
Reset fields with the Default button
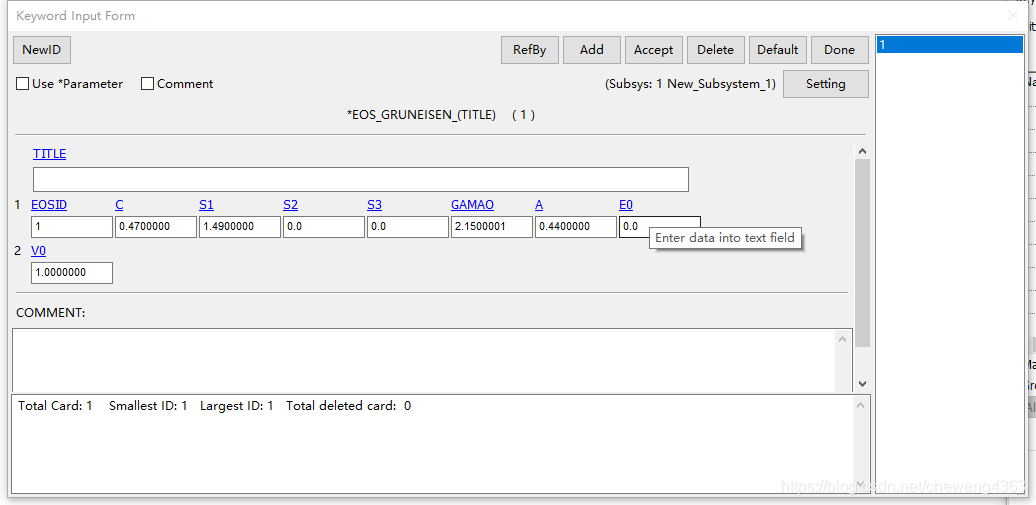click(x=778, y=50)
